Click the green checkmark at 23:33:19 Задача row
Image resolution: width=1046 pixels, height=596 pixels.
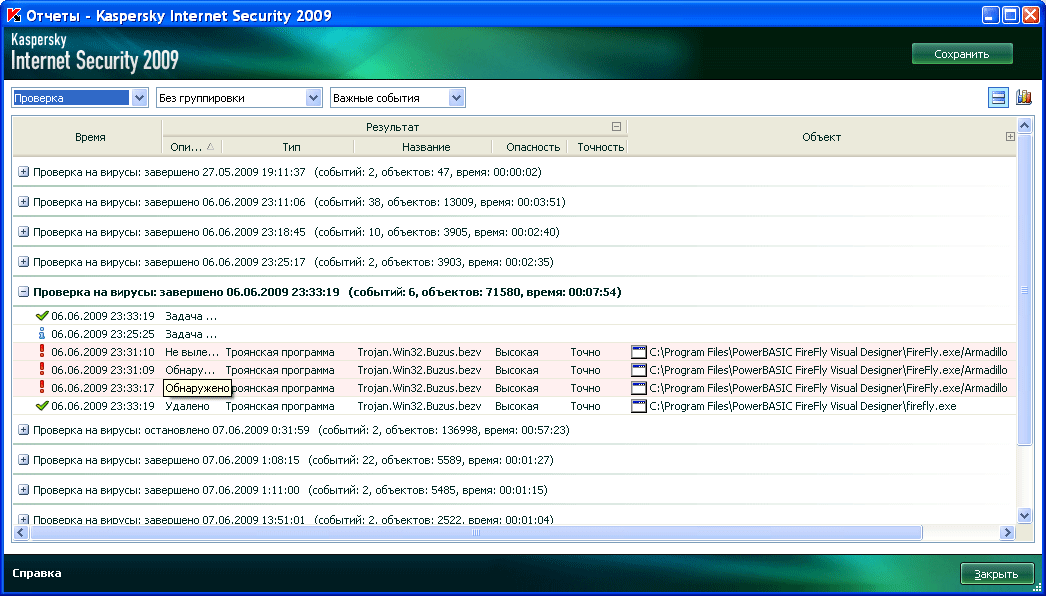click(43, 316)
